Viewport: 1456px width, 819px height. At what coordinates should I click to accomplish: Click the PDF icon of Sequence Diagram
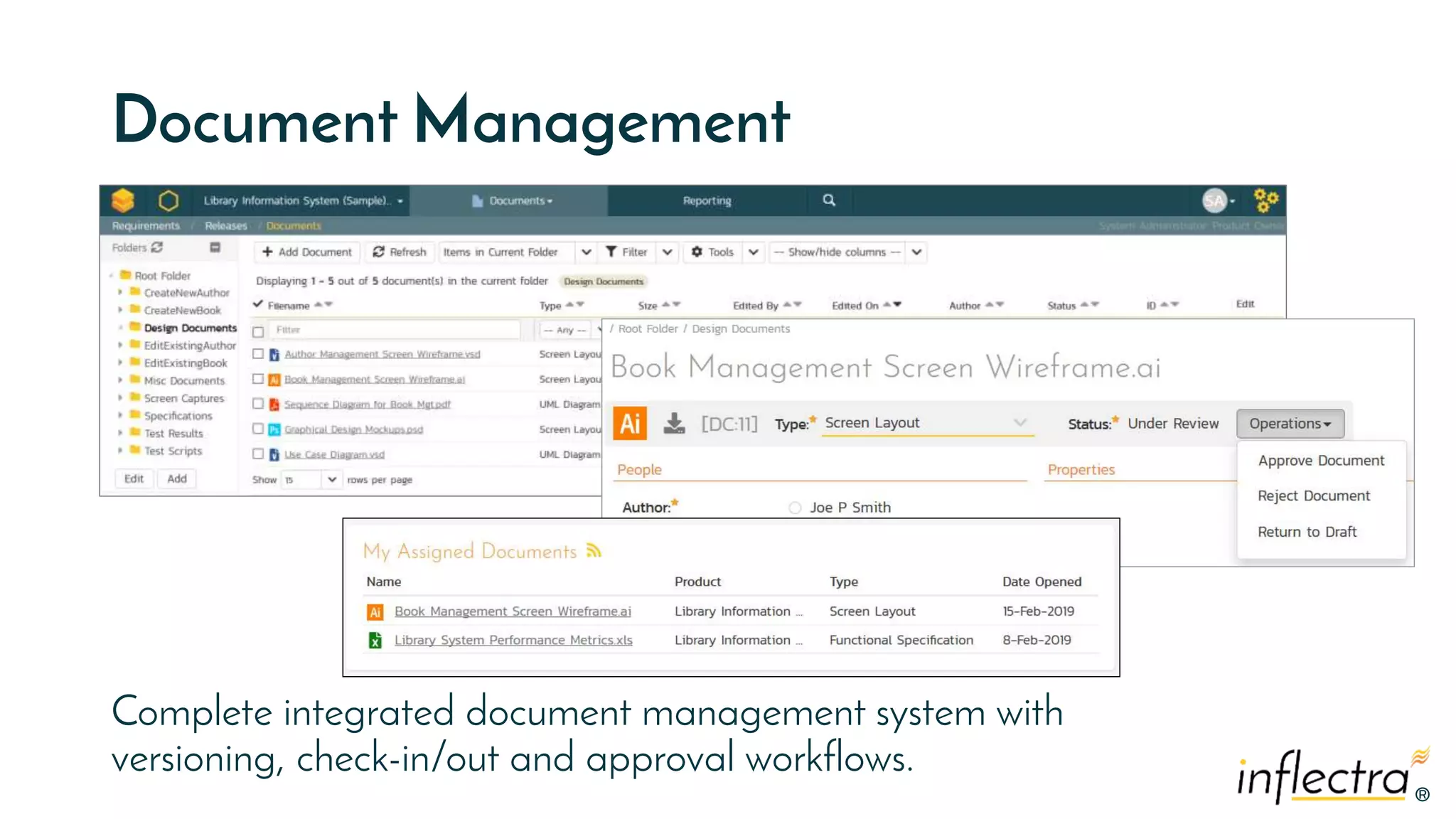coord(274,405)
